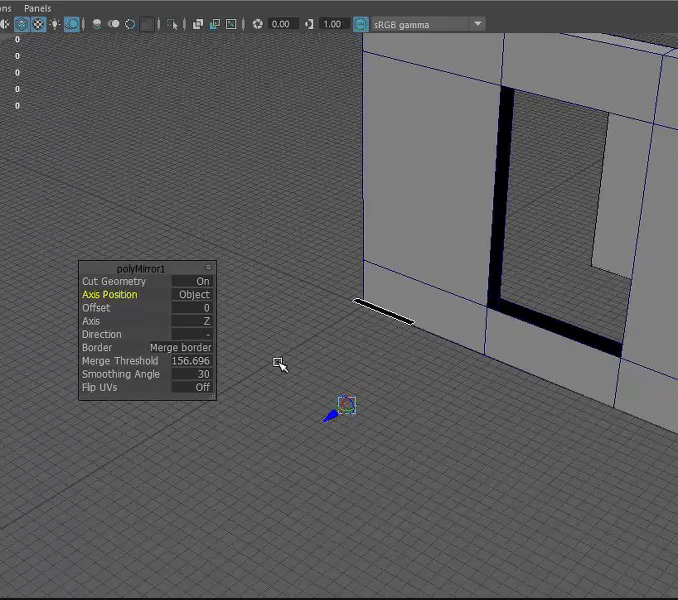678x600 pixels.
Task: Toggle the Motion blur icon
Action: [114, 24]
